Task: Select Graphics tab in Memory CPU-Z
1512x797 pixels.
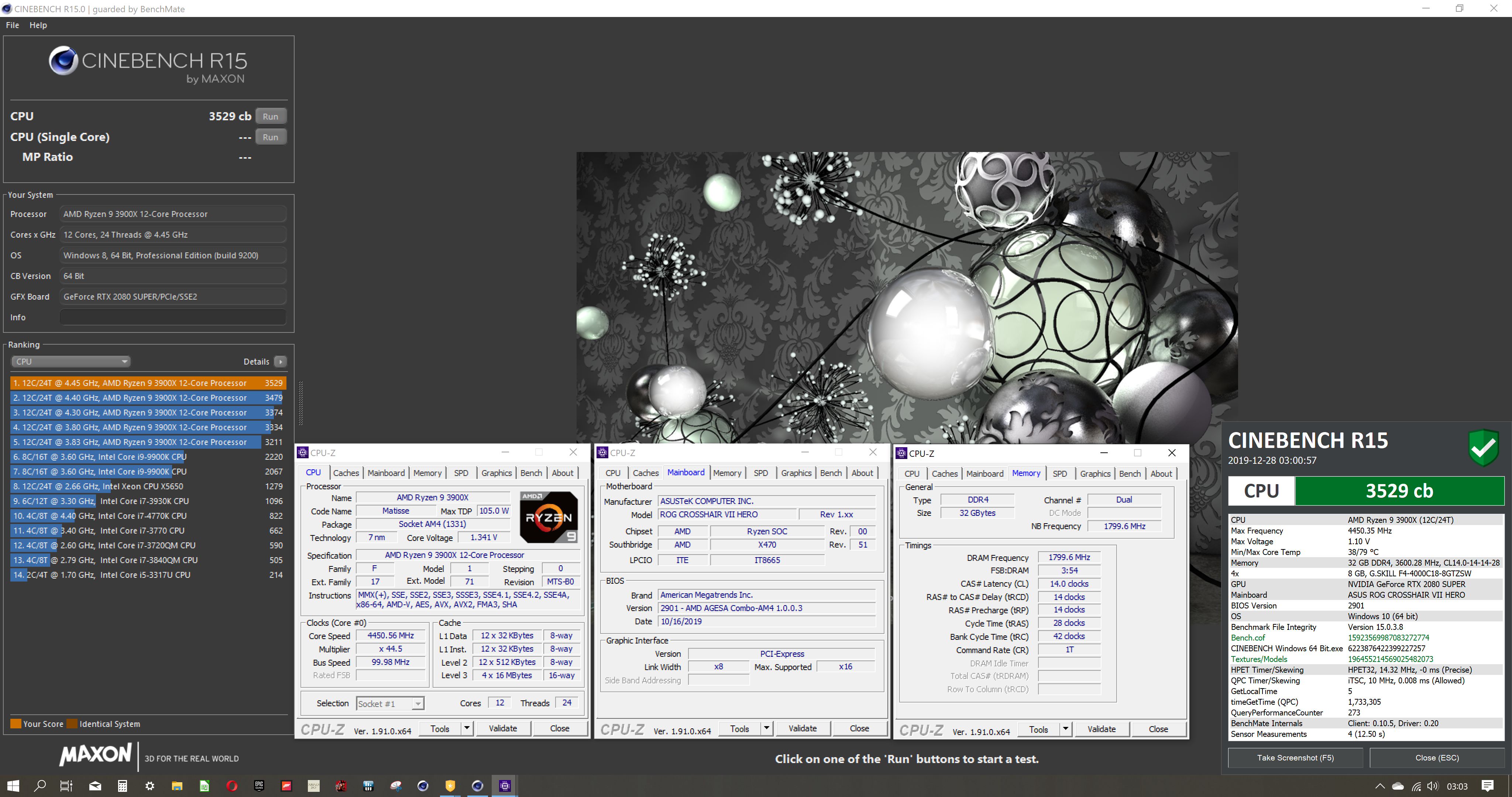Action: pos(1095,474)
